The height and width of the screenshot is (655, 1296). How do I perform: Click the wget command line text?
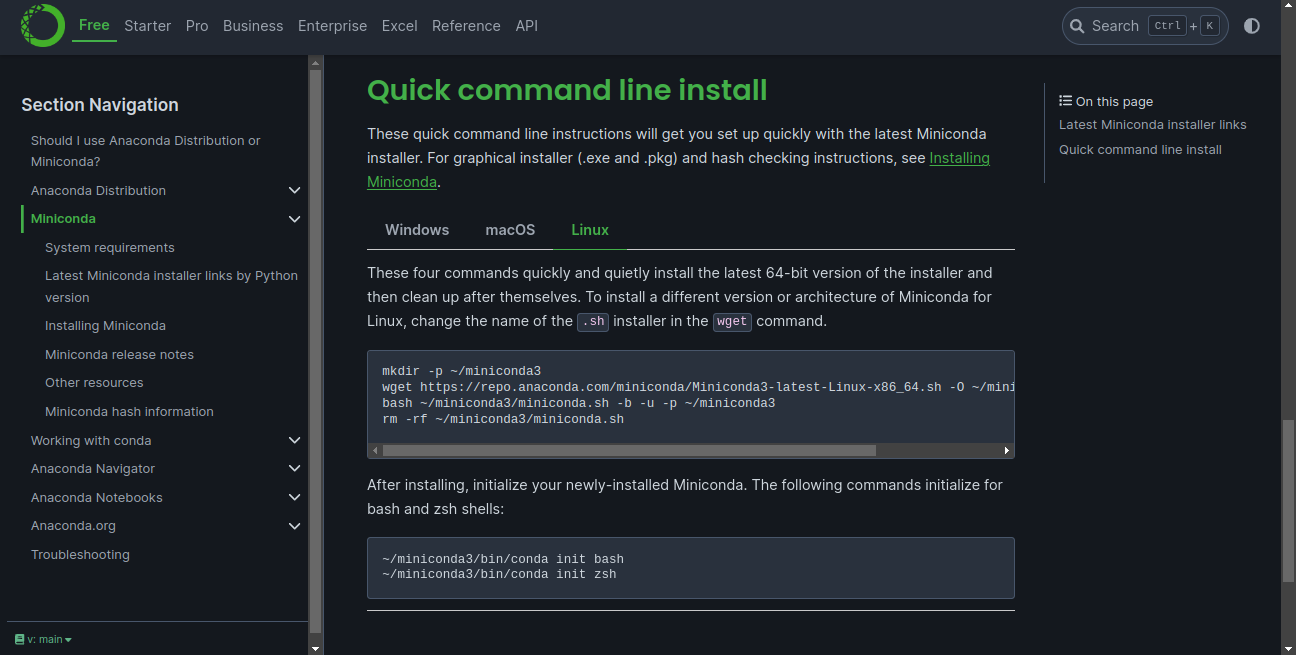tap(698, 387)
